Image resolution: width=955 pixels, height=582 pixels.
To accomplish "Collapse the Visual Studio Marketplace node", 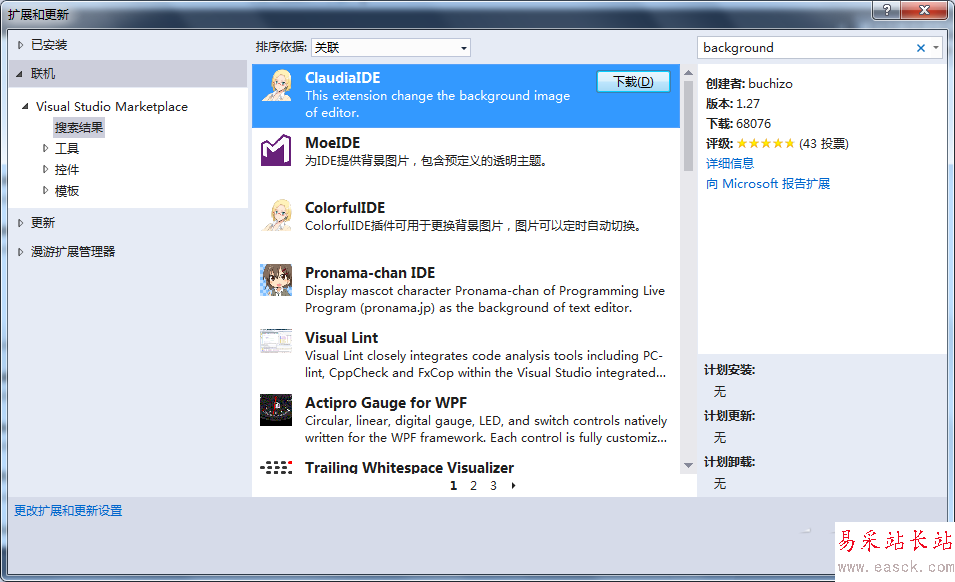I will [x=25, y=107].
